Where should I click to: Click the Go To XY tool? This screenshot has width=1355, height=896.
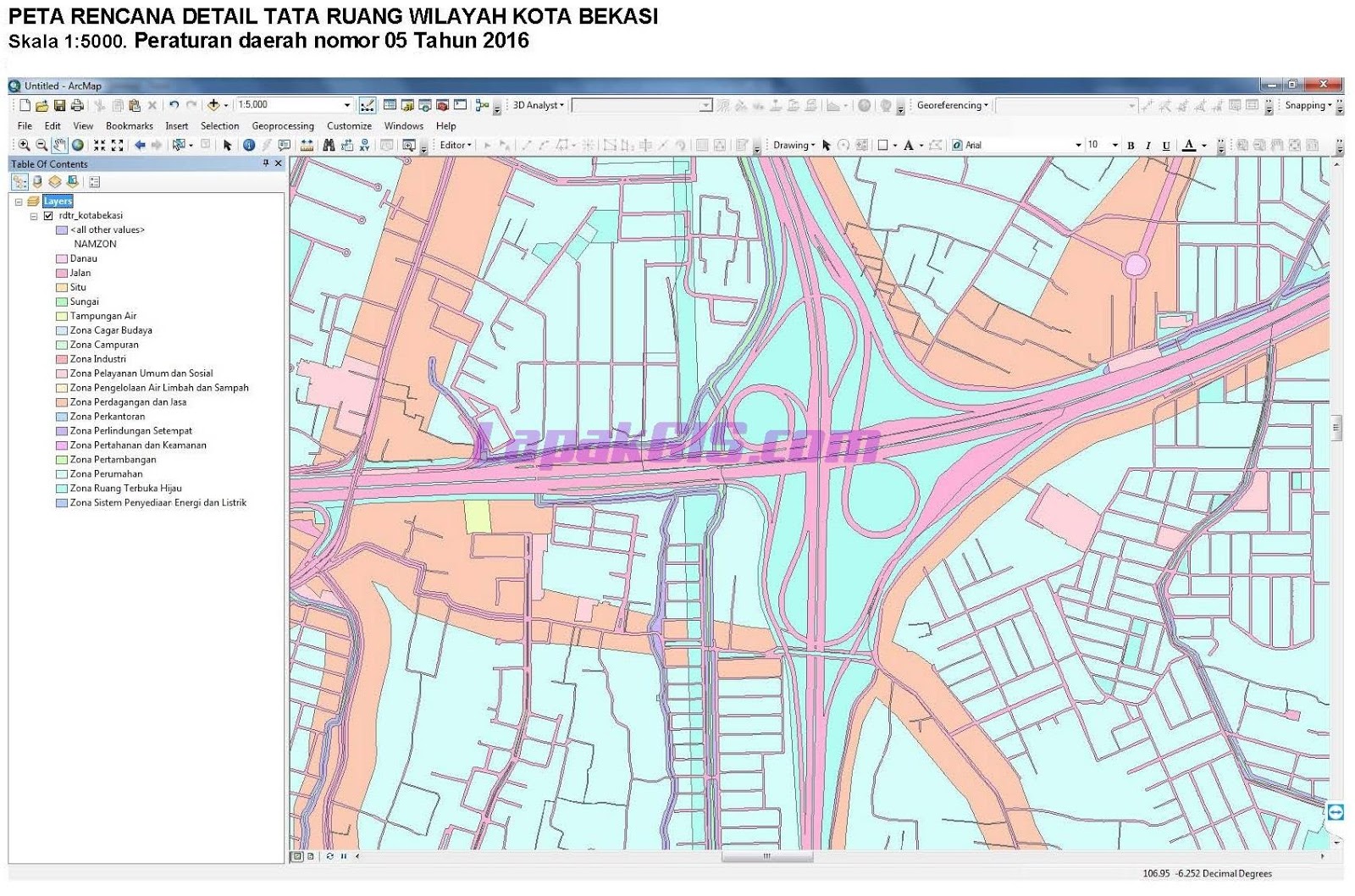tap(365, 145)
